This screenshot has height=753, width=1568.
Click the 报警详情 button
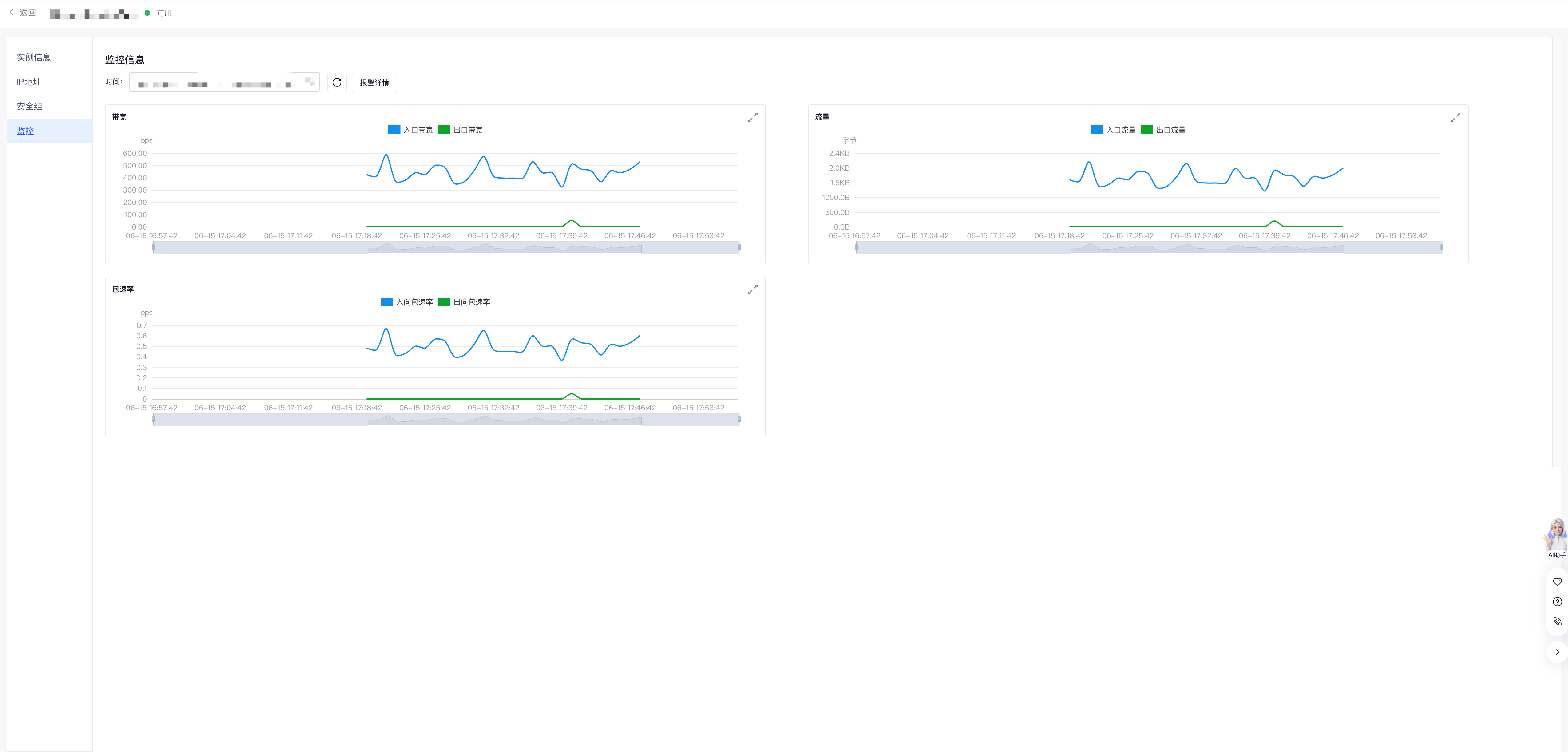(x=374, y=82)
